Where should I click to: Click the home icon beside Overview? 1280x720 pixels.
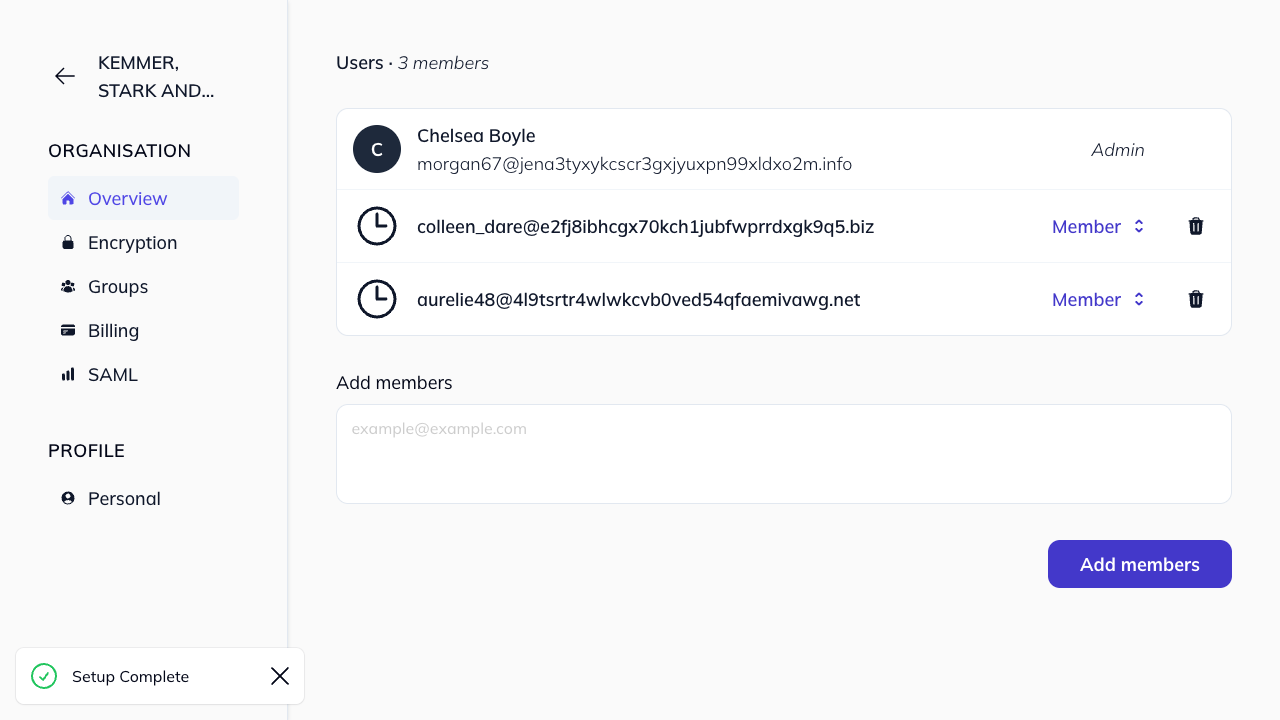pyautogui.click(x=68, y=198)
